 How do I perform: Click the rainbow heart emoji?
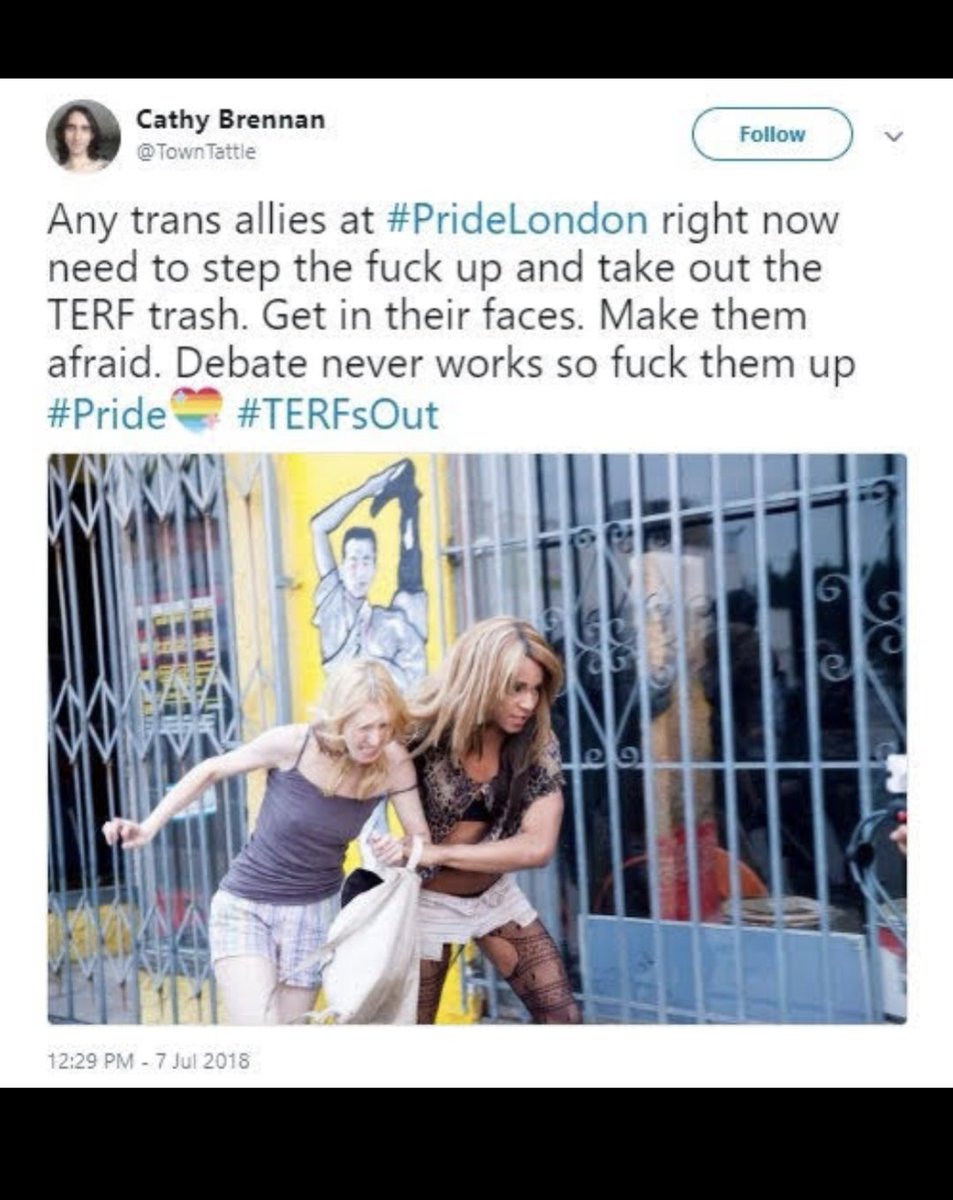click(196, 410)
